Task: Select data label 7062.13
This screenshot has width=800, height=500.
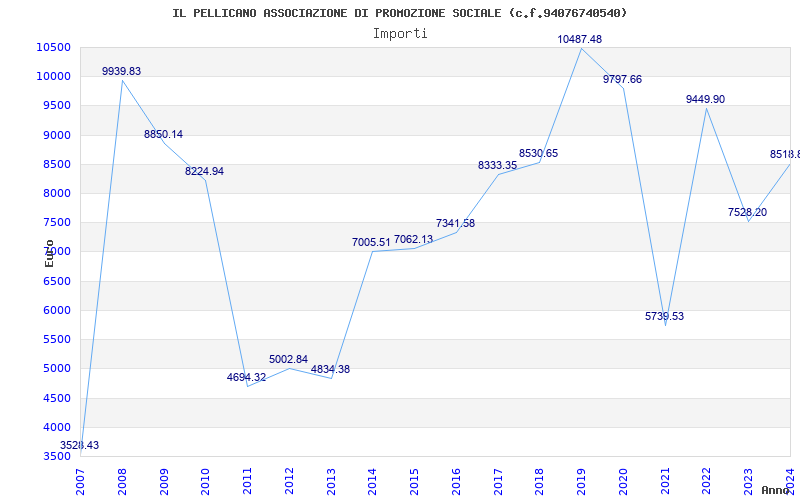Action: [x=413, y=239]
